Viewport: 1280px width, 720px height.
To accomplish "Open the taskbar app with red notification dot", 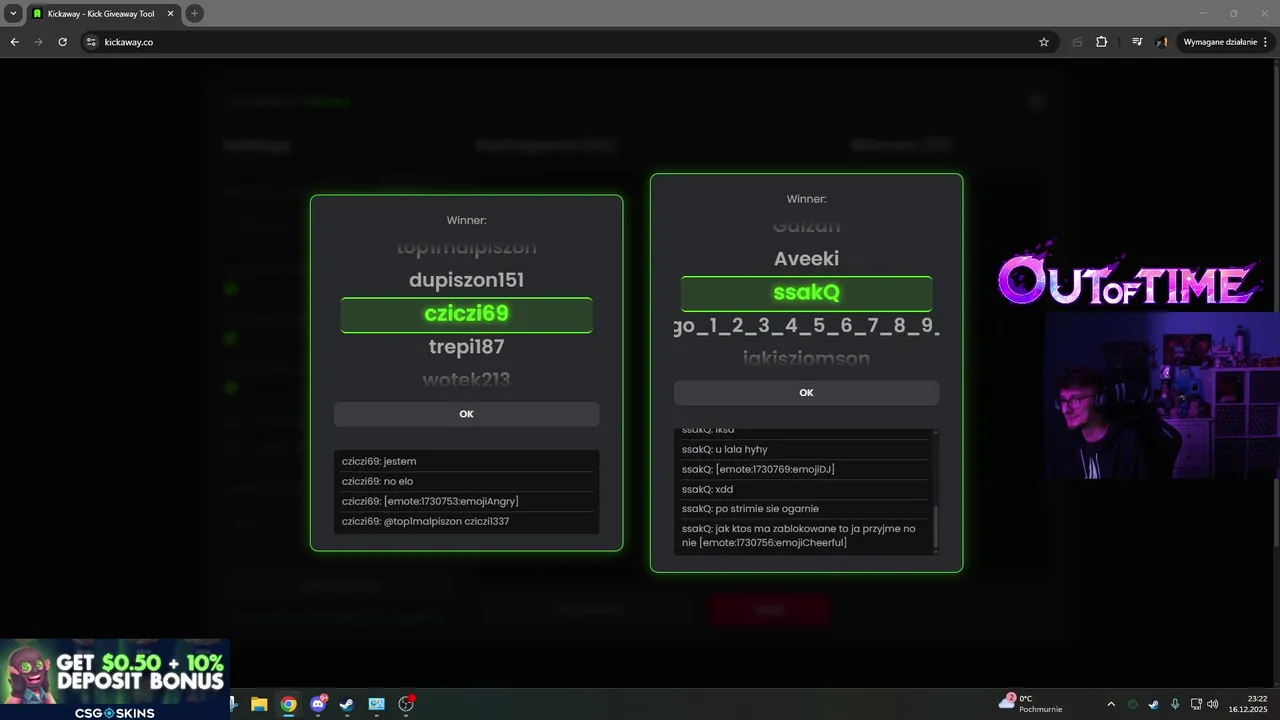I will pos(406,704).
